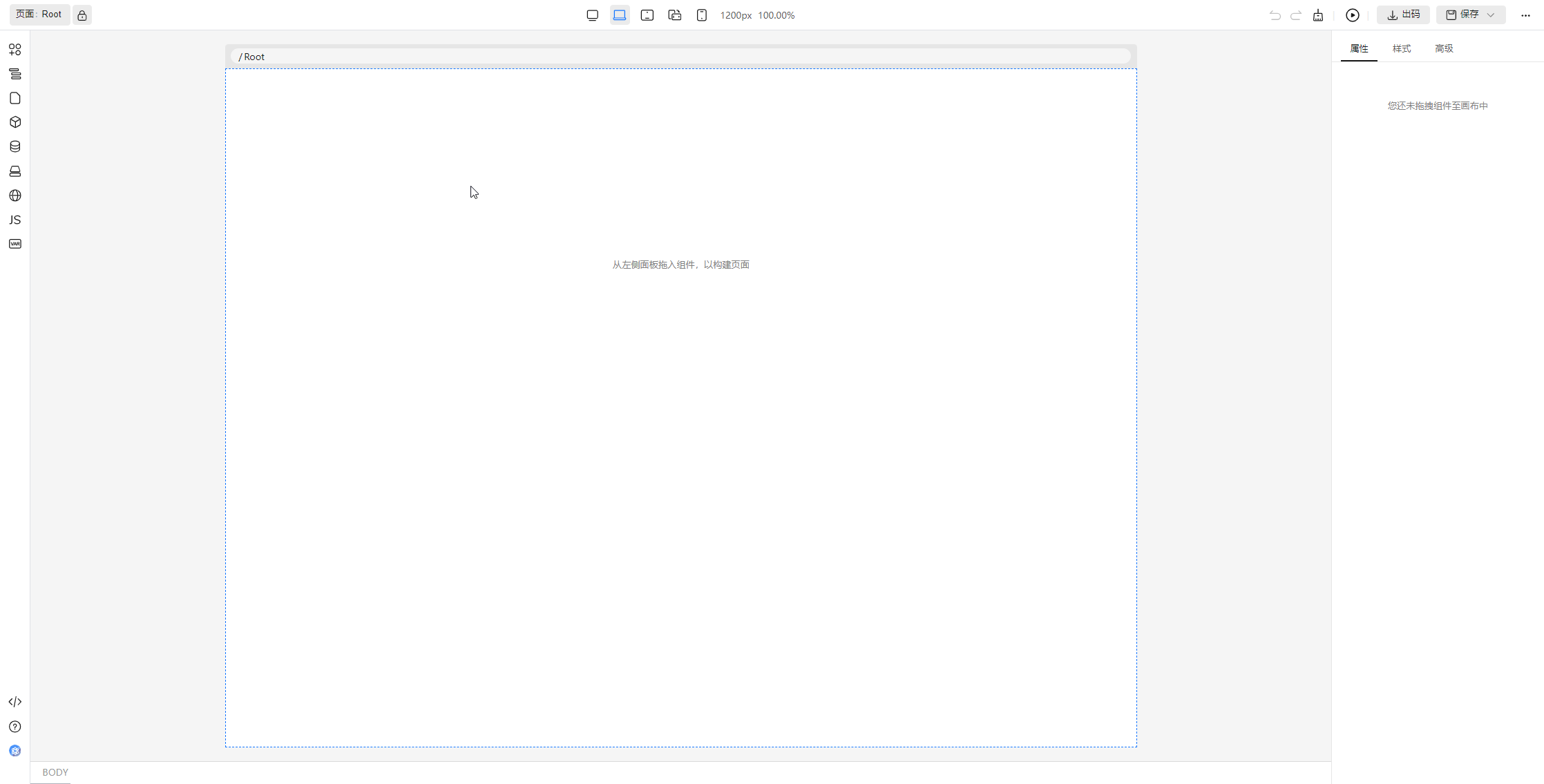The height and width of the screenshot is (784, 1544).
Task: Open the VAR state variables panel
Action: click(x=15, y=244)
